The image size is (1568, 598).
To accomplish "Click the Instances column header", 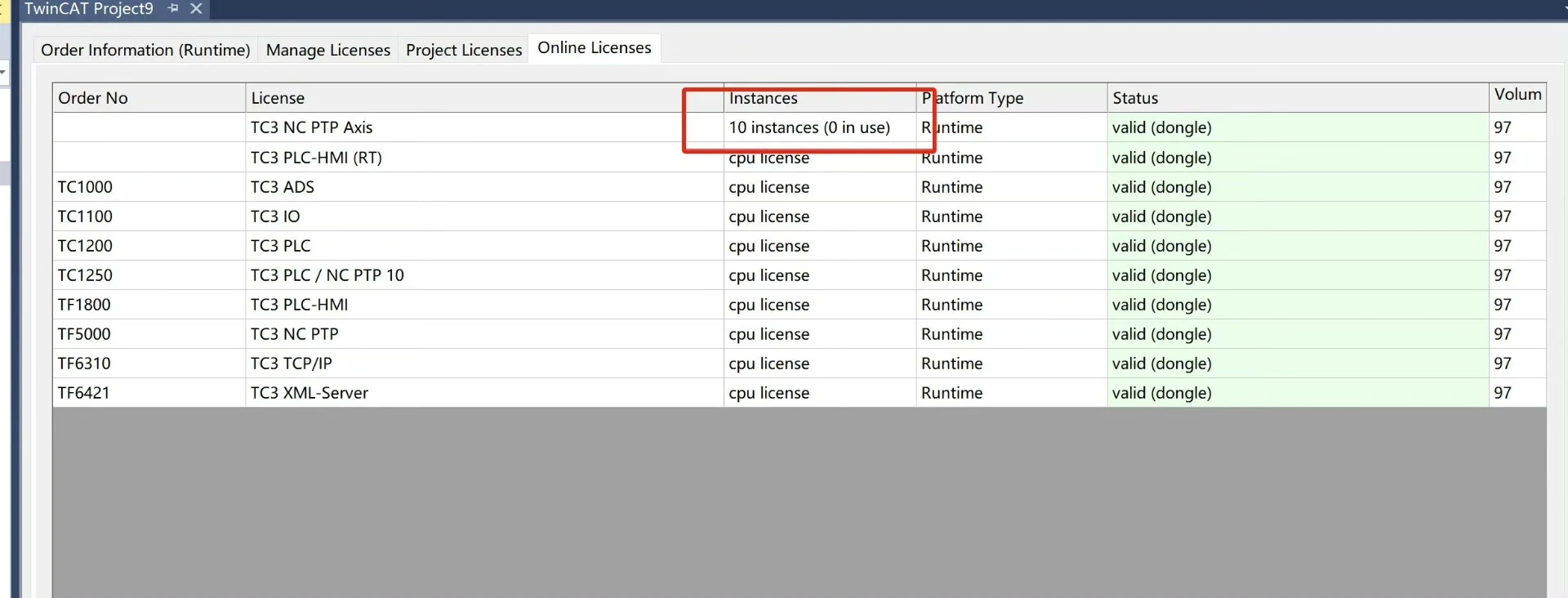I will click(x=820, y=98).
